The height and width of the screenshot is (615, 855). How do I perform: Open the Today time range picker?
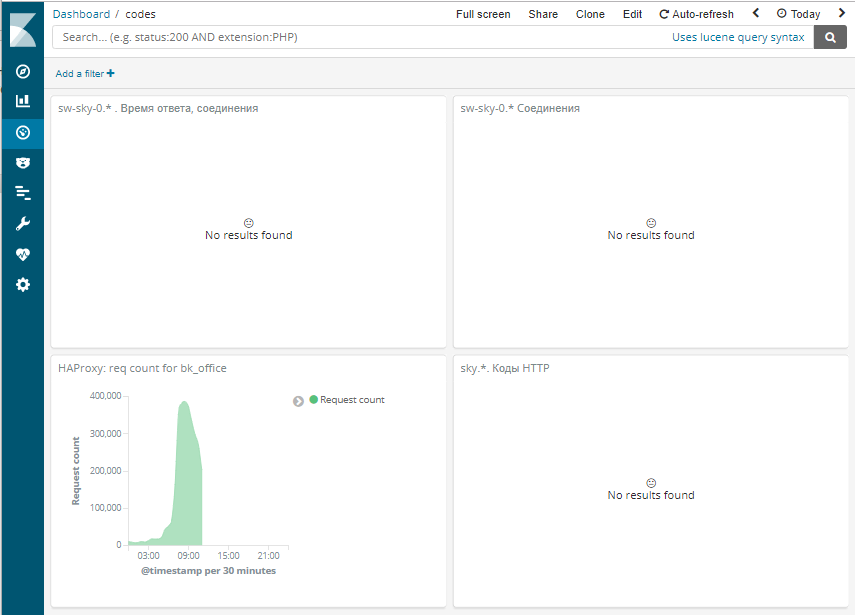click(x=798, y=14)
